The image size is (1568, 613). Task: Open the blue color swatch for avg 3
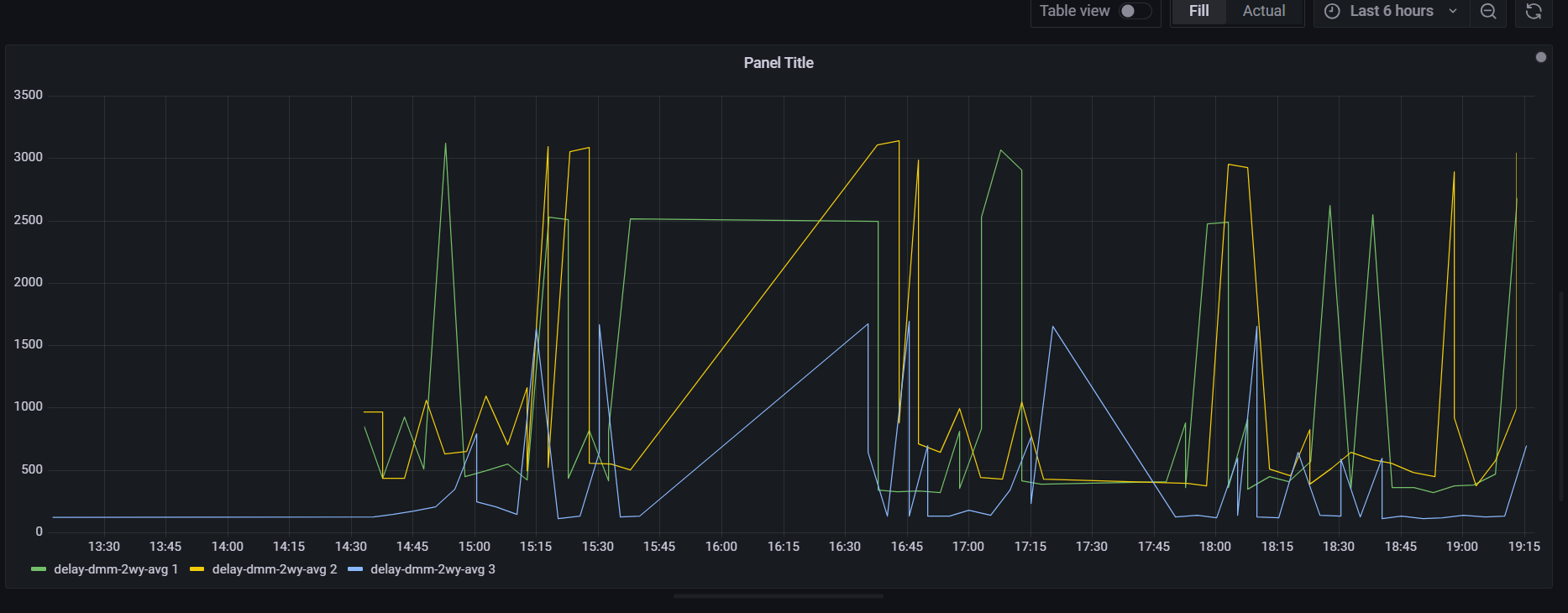pyautogui.click(x=355, y=569)
